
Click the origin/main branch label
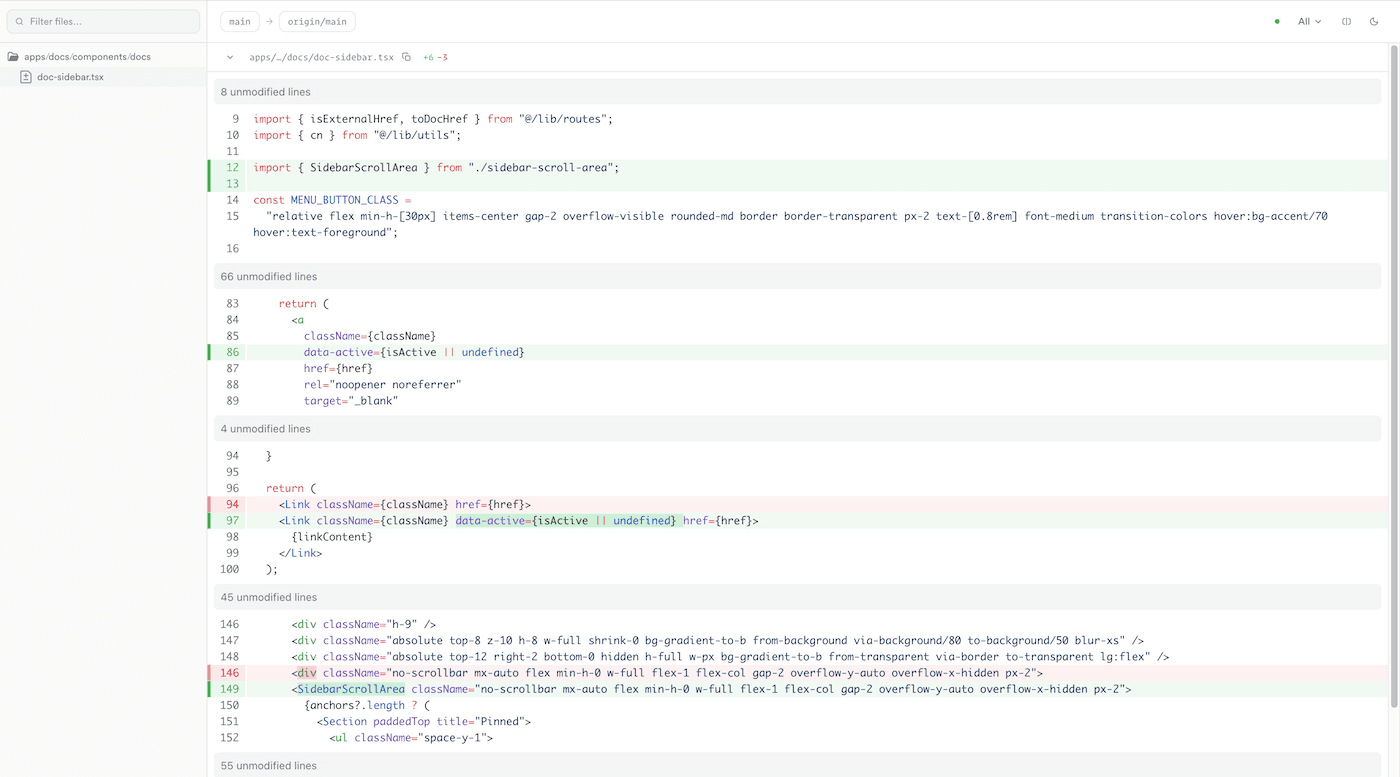[x=317, y=21]
